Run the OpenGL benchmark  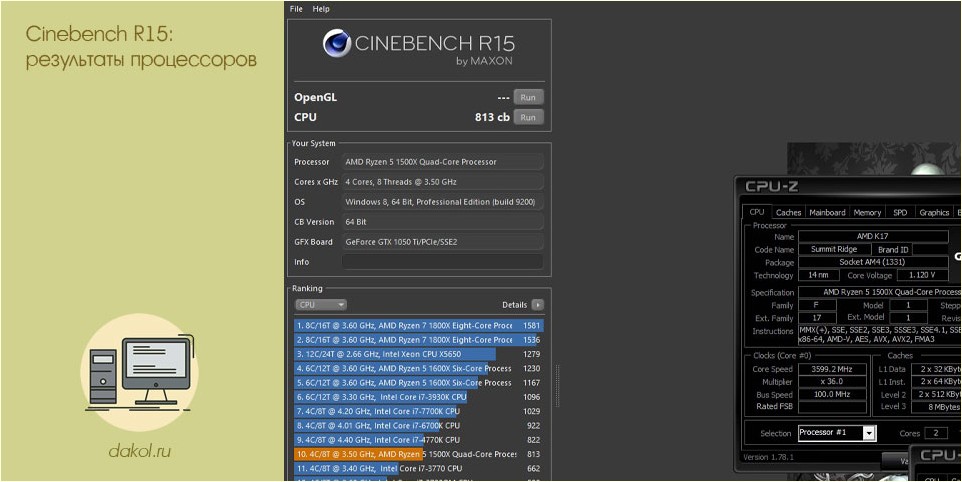(528, 98)
